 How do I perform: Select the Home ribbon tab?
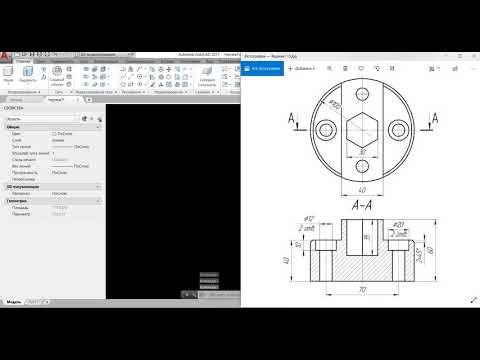(23, 61)
